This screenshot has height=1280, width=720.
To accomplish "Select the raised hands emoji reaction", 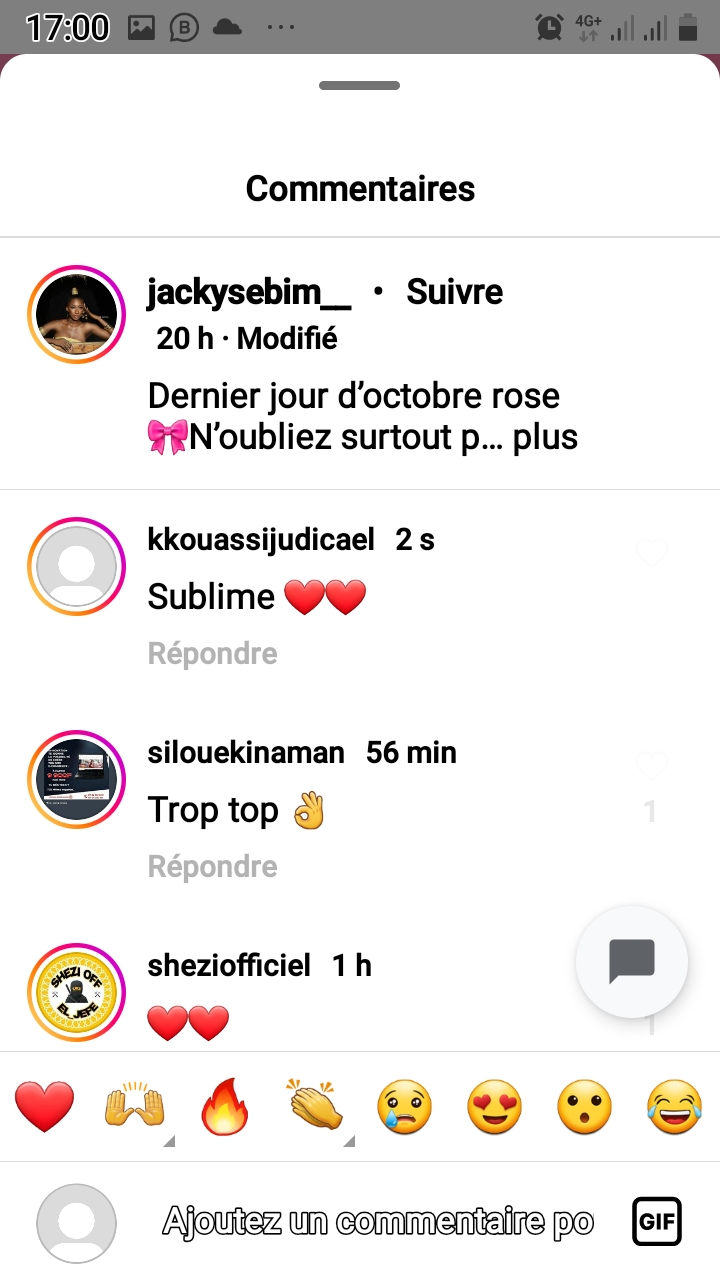I will tap(135, 1108).
